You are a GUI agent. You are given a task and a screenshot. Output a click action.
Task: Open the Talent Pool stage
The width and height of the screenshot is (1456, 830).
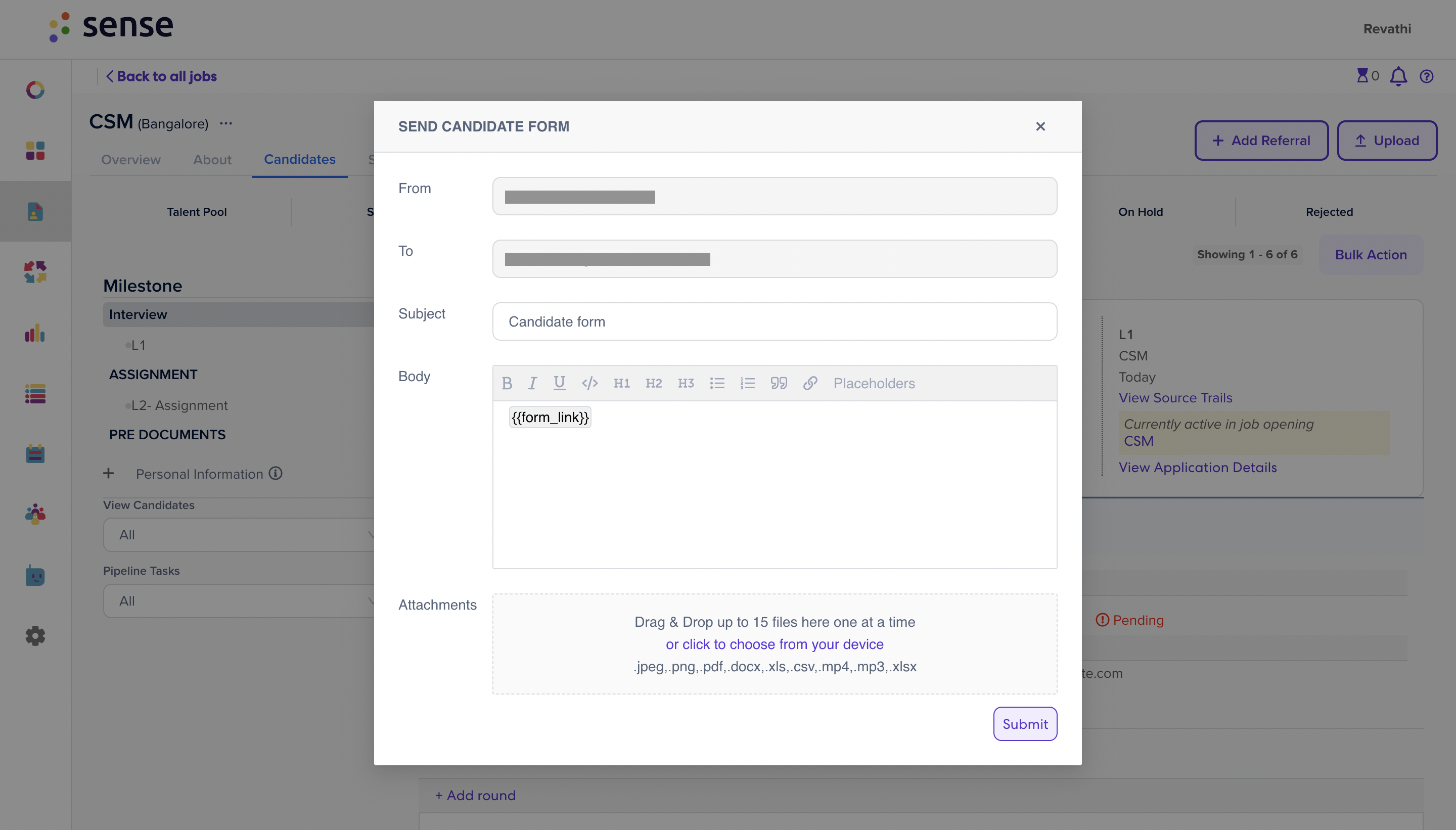pos(197,212)
